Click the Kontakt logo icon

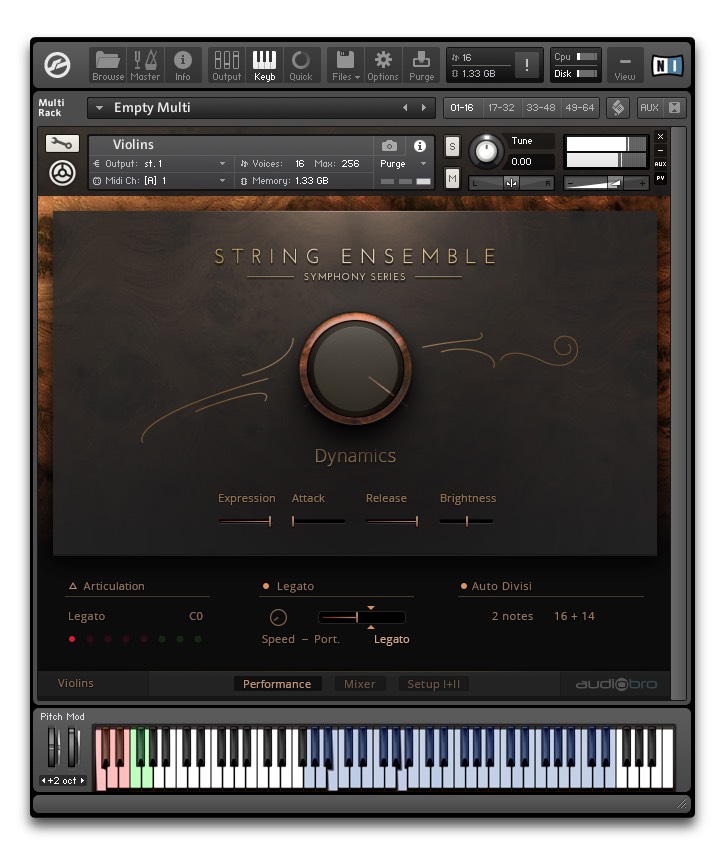coord(57,65)
